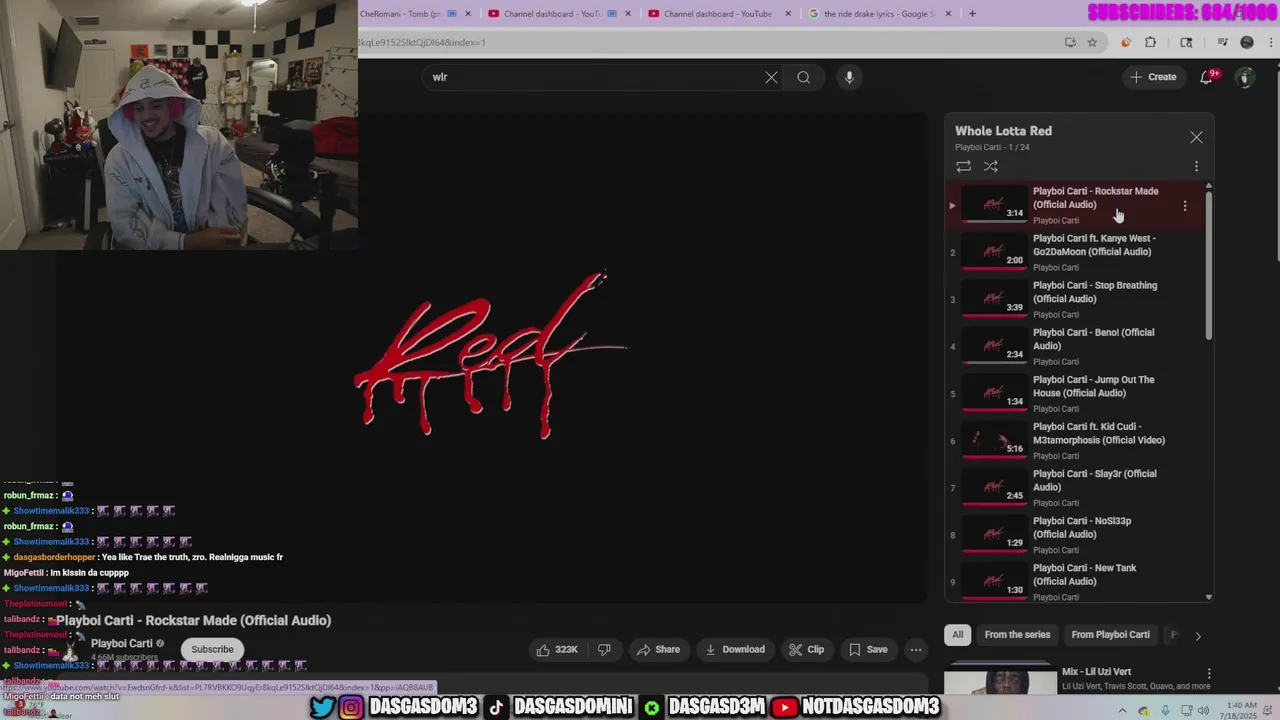Open more actions ellipsis beside Save

point(915,649)
